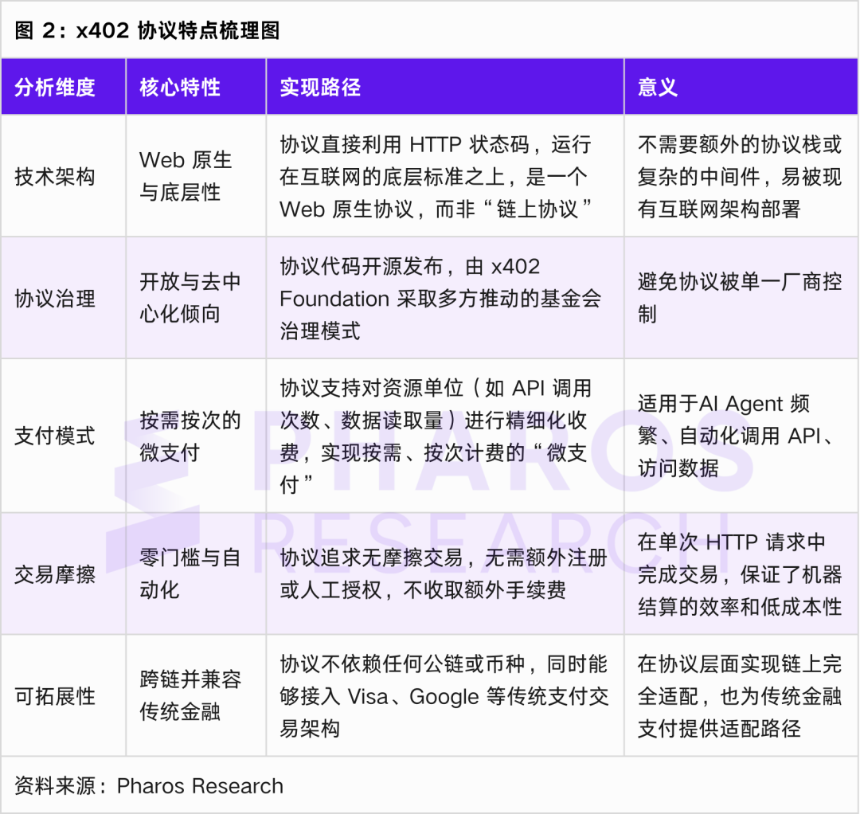Click the 按需按次的微支付 cell
860x814 pixels.
tap(190, 436)
